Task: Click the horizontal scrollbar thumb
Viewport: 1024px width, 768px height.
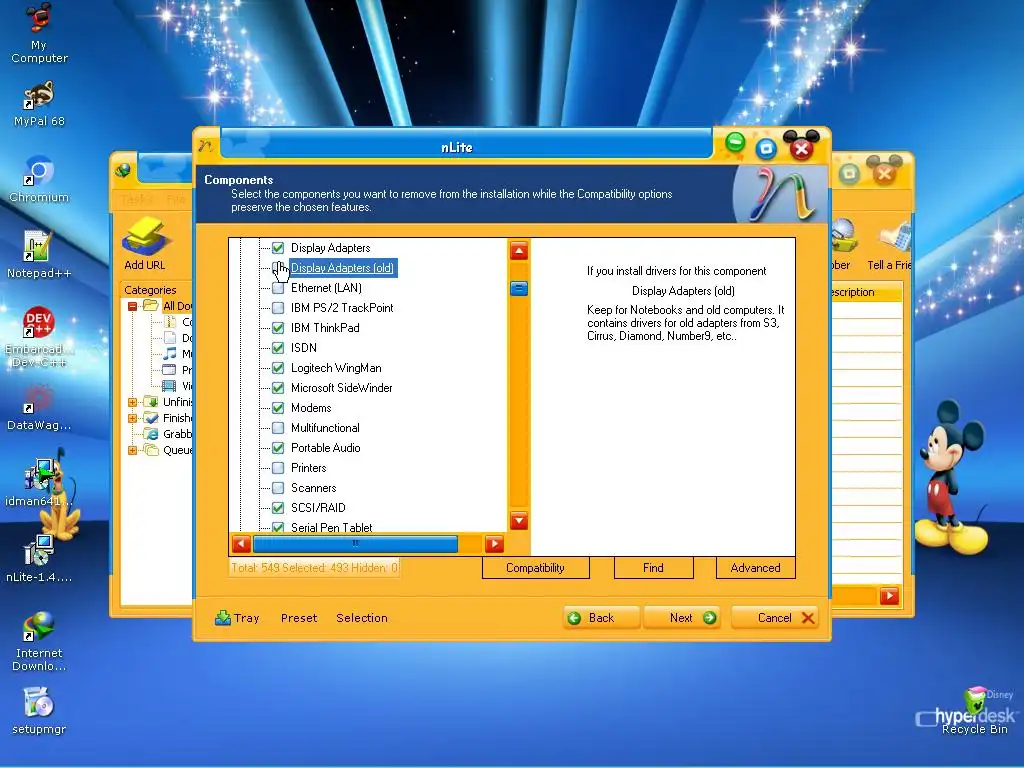Action: coord(355,543)
